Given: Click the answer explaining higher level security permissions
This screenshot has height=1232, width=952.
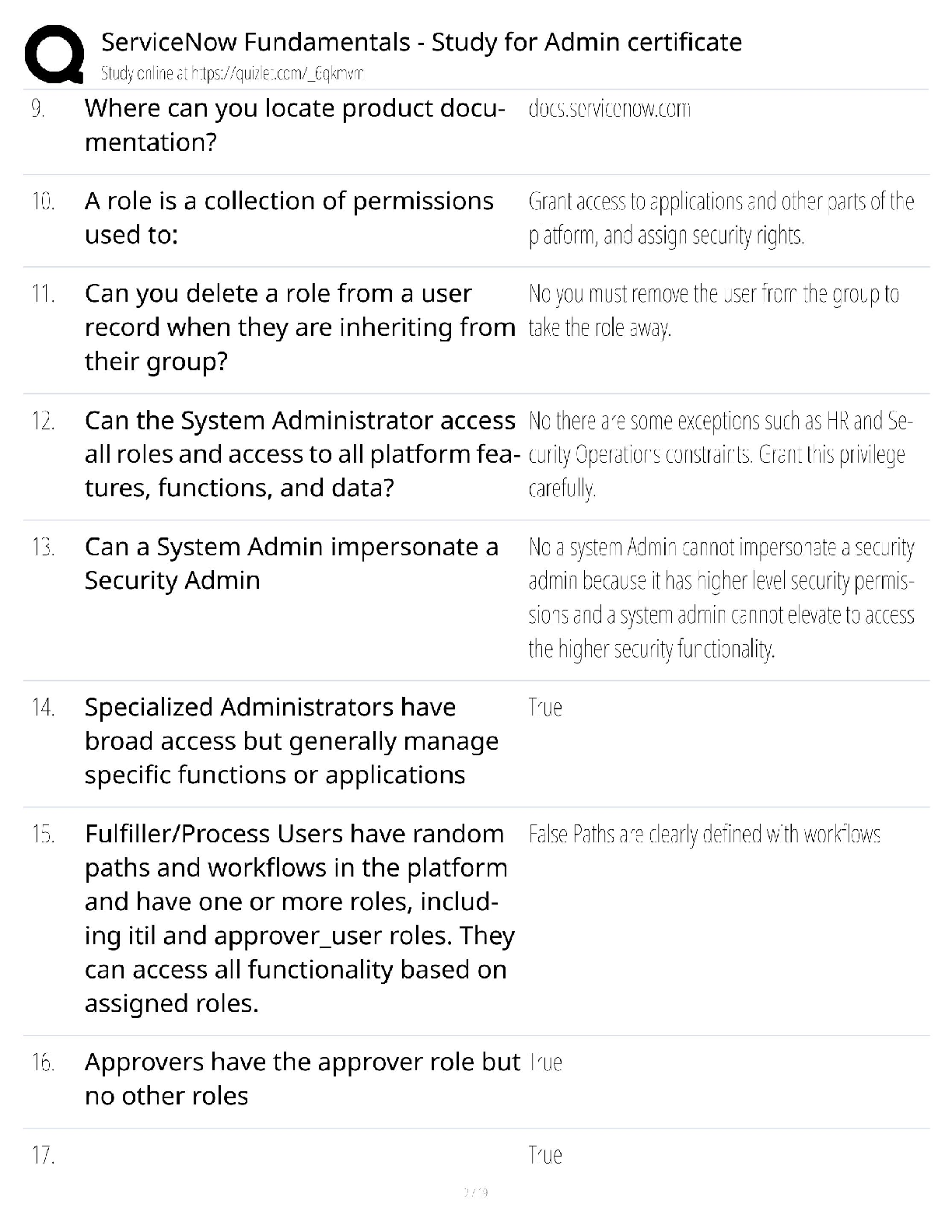Looking at the screenshot, I should coord(720,597).
